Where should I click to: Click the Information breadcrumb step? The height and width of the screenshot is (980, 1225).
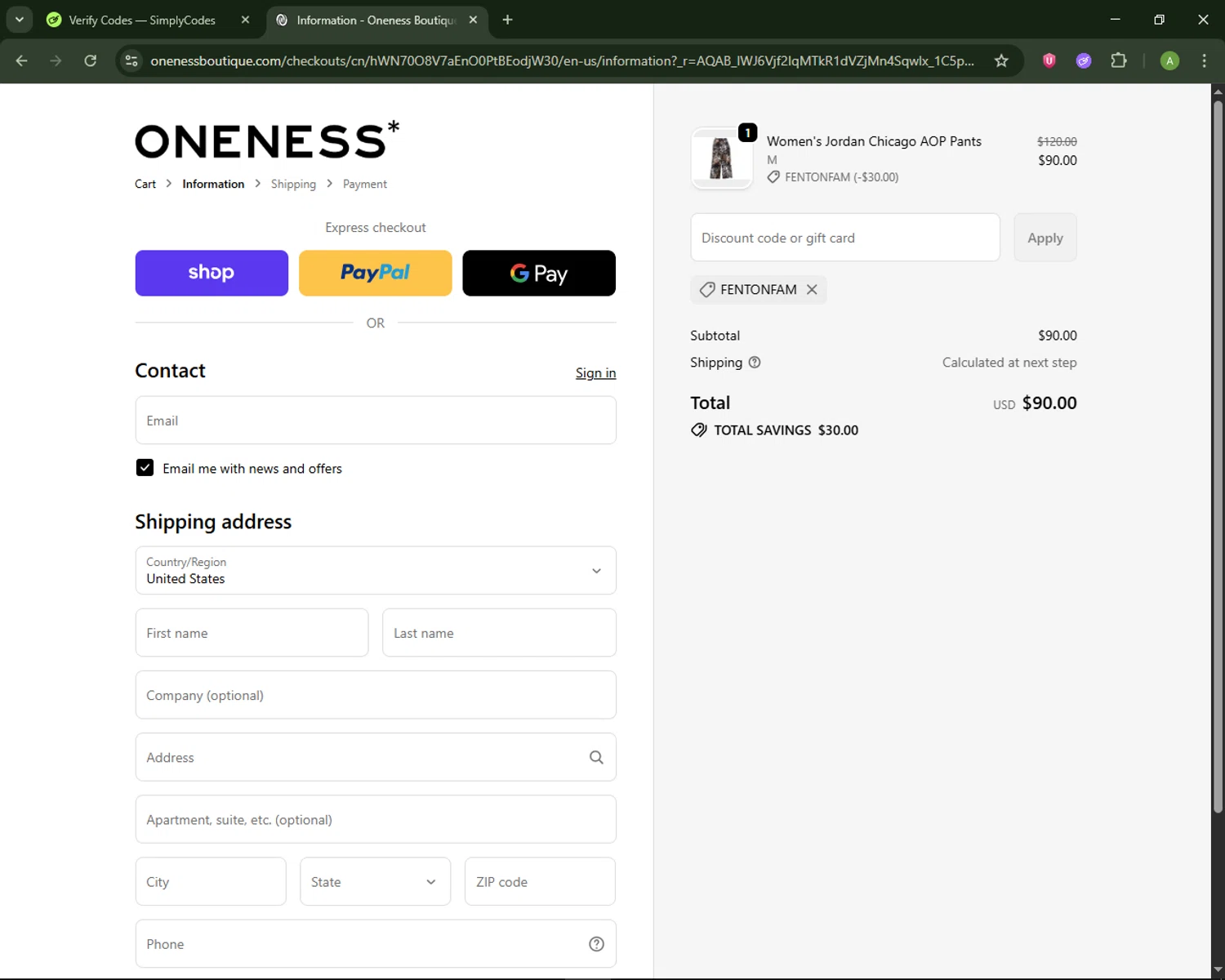pyautogui.click(x=213, y=184)
